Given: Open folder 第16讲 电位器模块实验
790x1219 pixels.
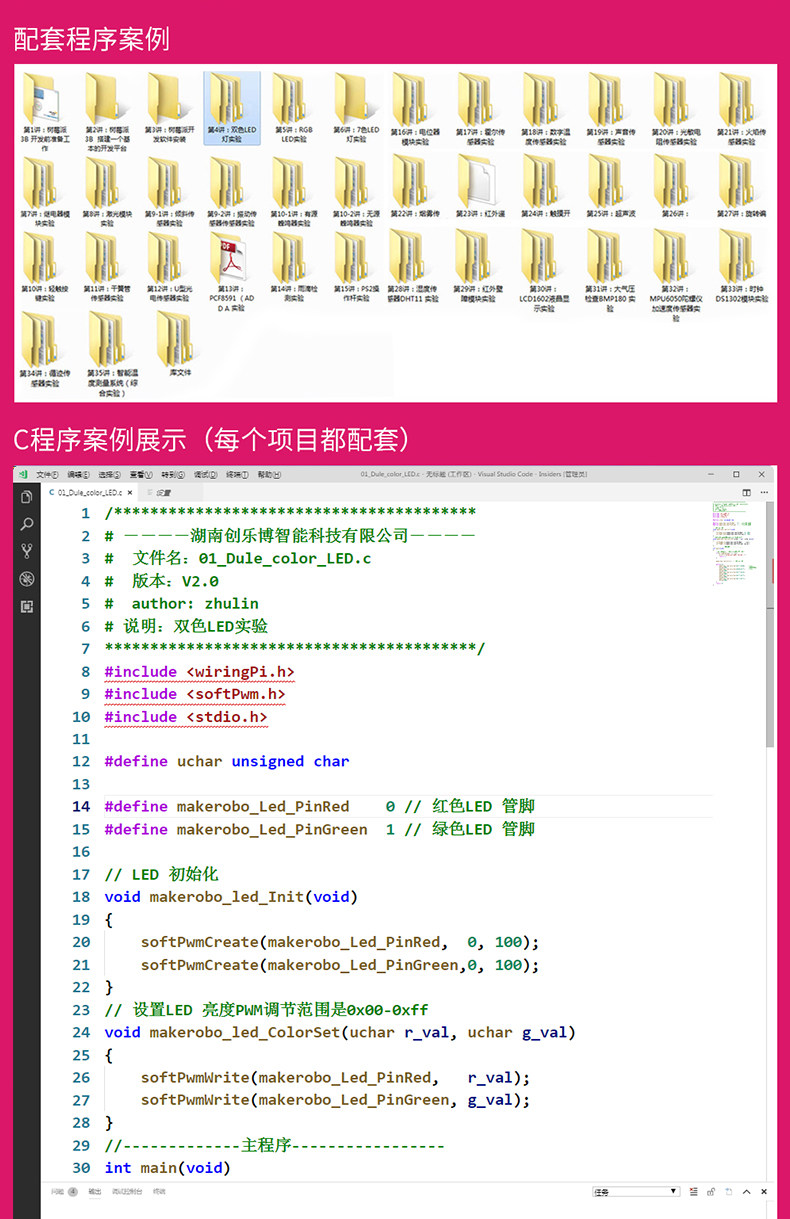Looking at the screenshot, I should 414,110.
